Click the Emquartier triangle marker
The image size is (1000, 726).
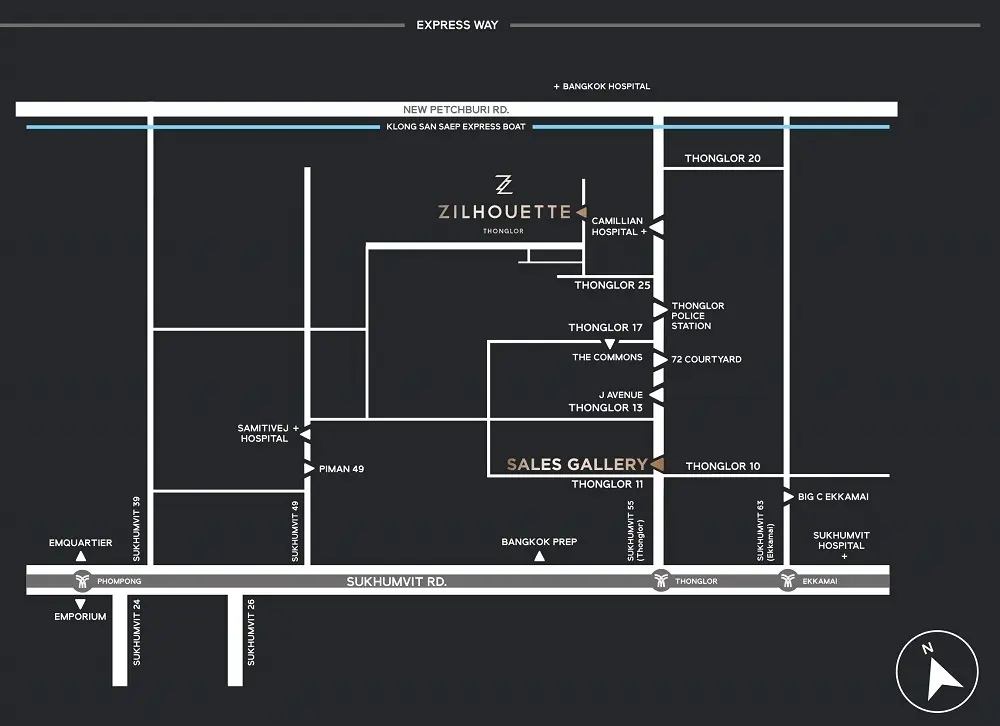pyautogui.click(x=80, y=556)
